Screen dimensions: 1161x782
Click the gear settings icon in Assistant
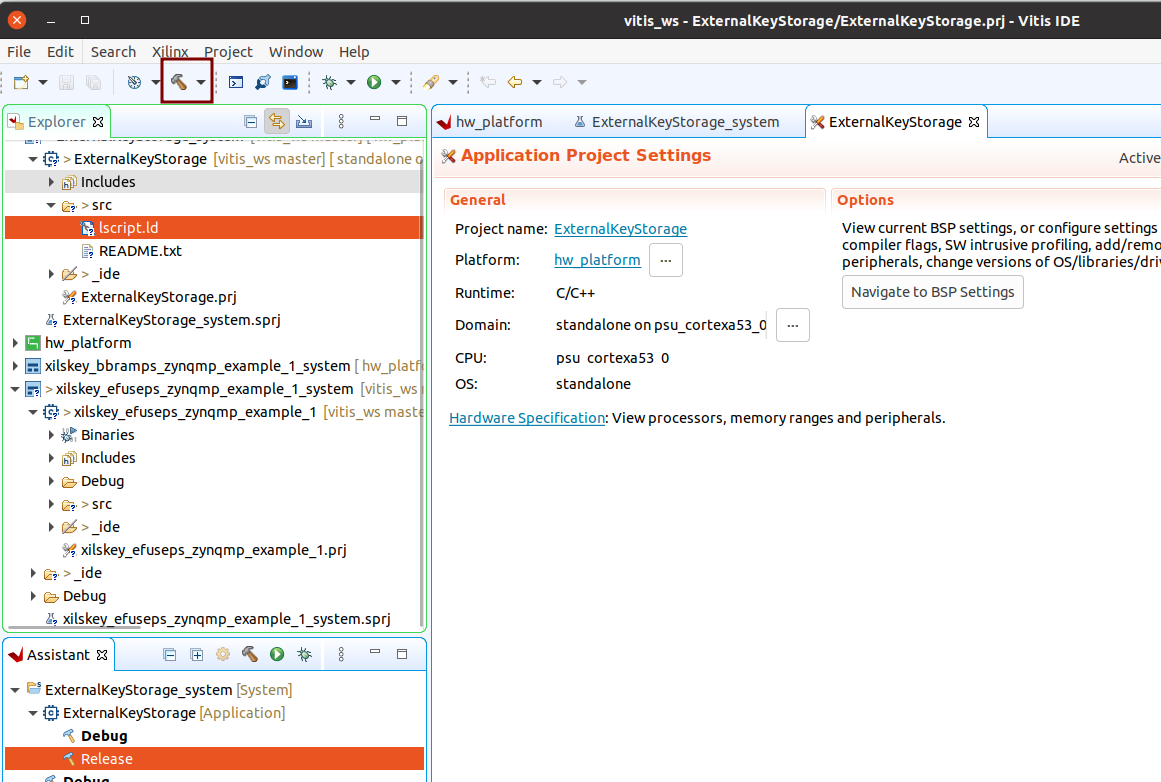point(223,654)
